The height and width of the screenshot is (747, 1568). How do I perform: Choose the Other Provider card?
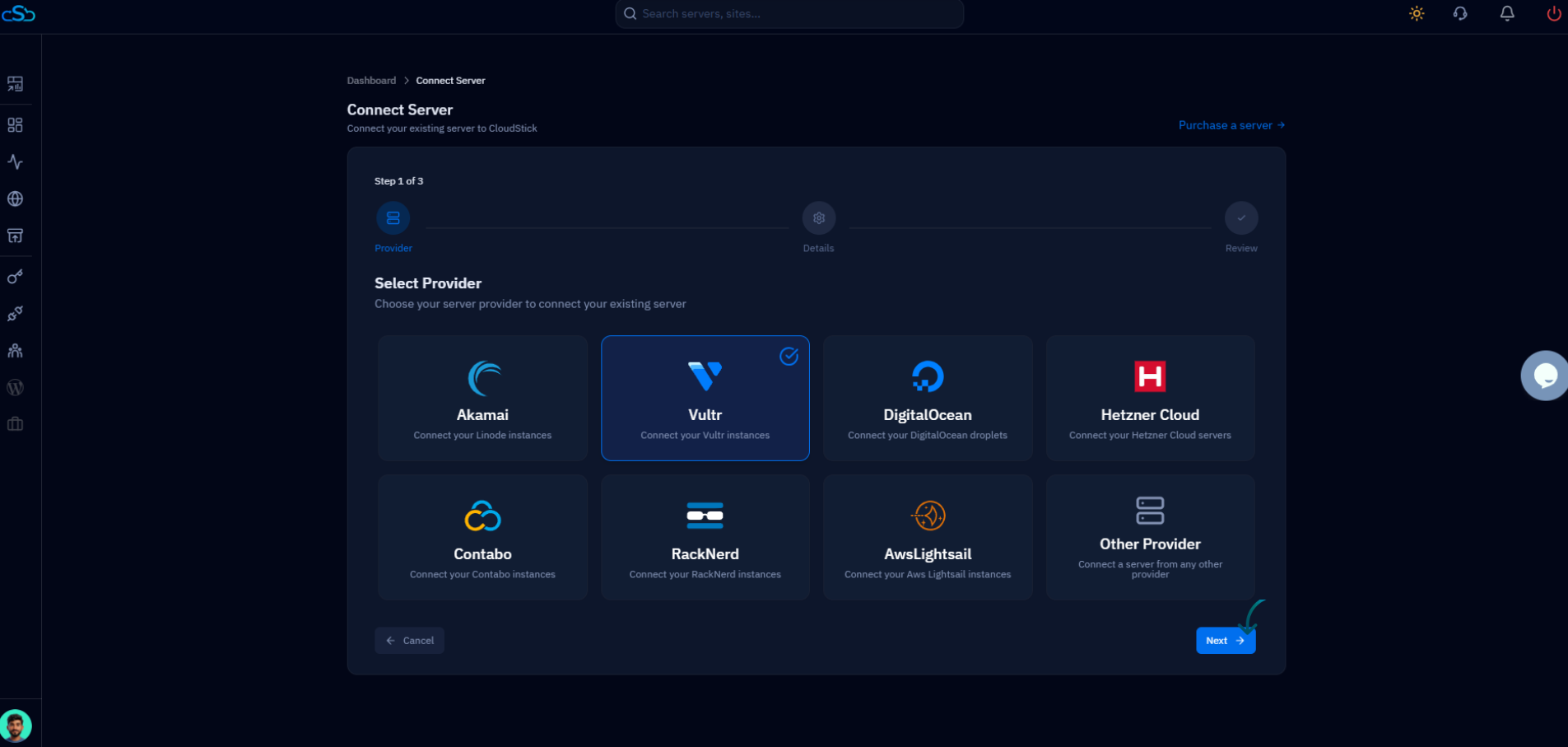tap(1151, 537)
